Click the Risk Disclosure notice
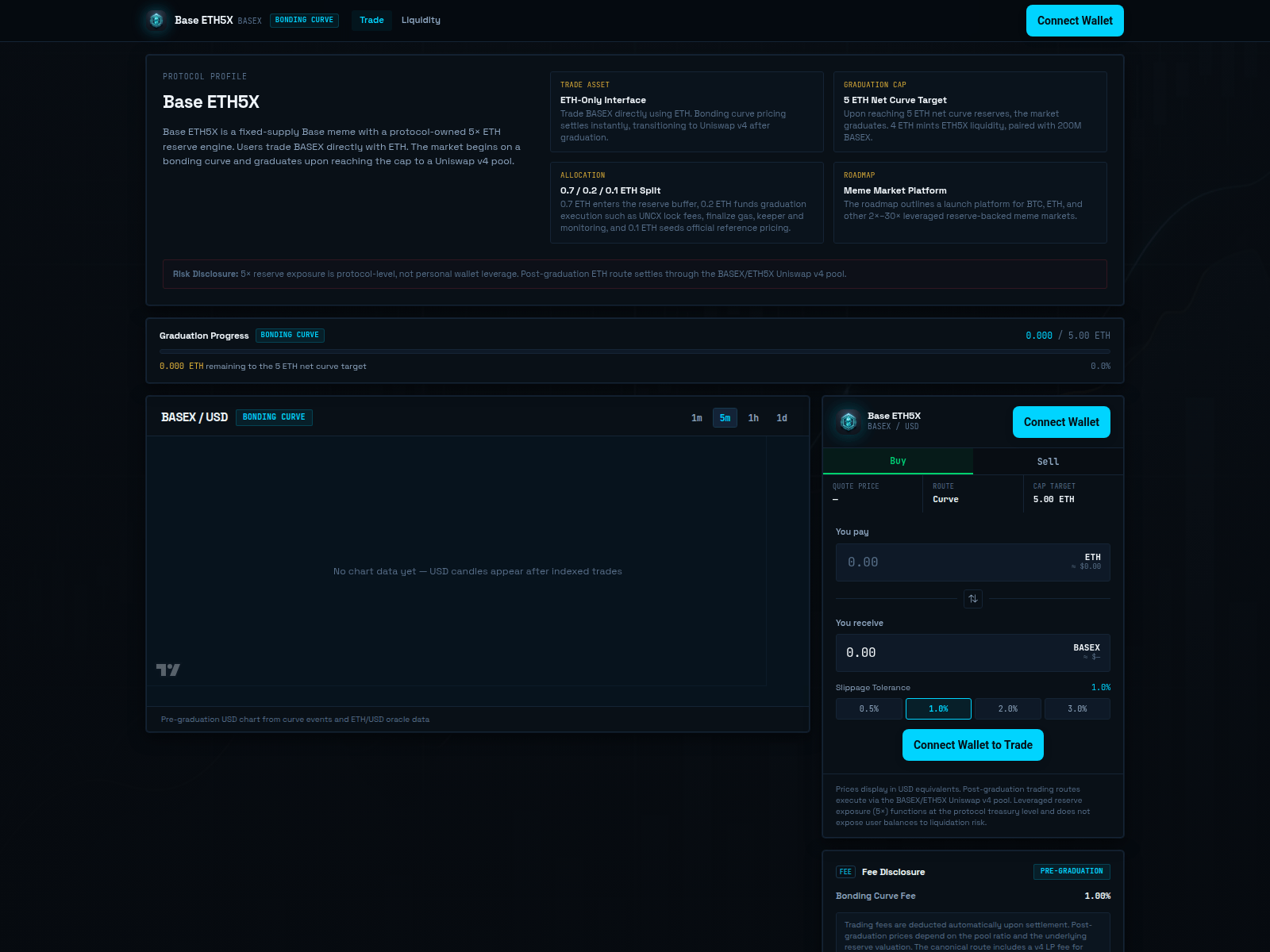 (x=635, y=274)
